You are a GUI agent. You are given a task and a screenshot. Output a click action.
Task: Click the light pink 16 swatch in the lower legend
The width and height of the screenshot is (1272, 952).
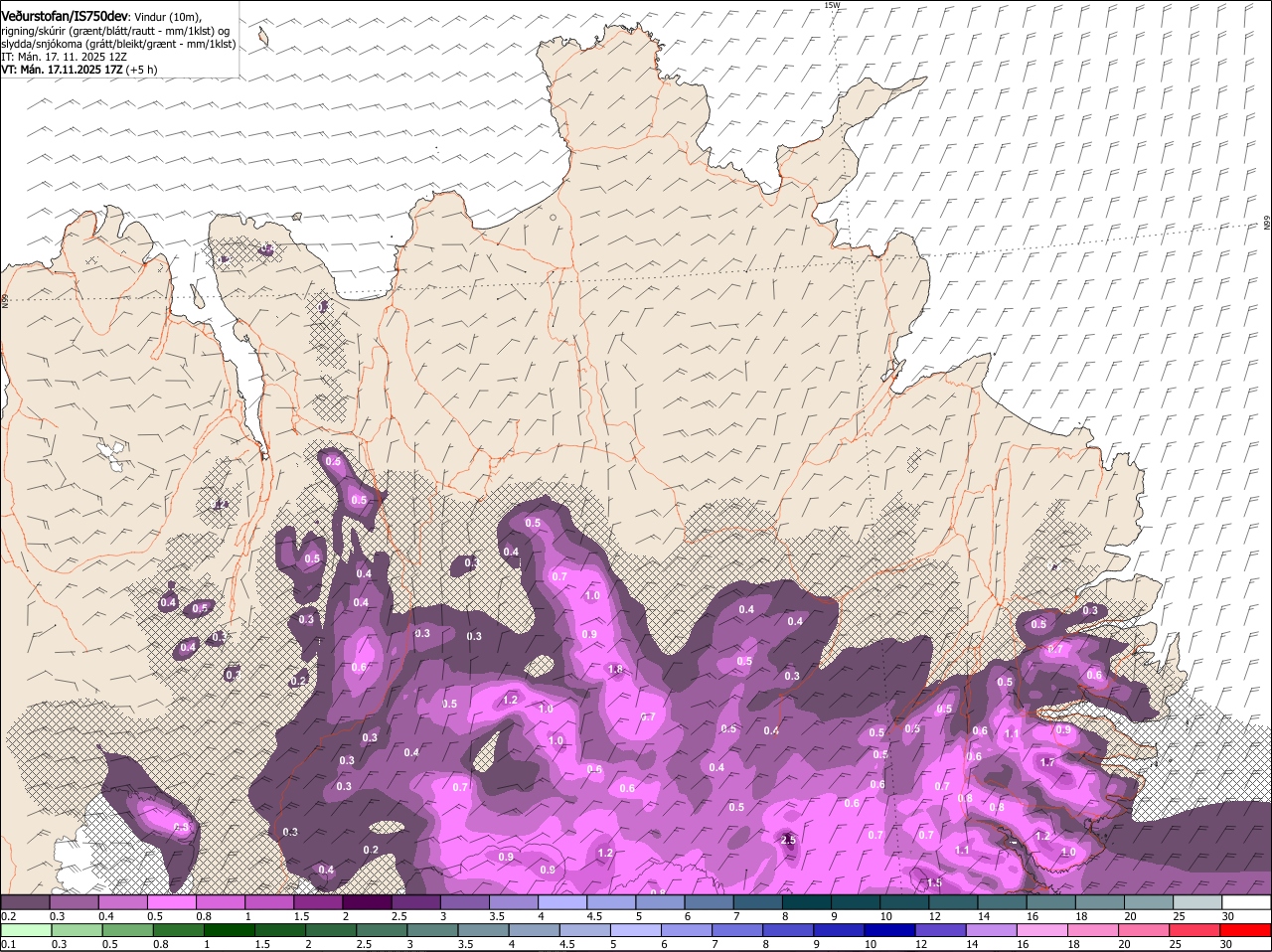(x=1041, y=930)
